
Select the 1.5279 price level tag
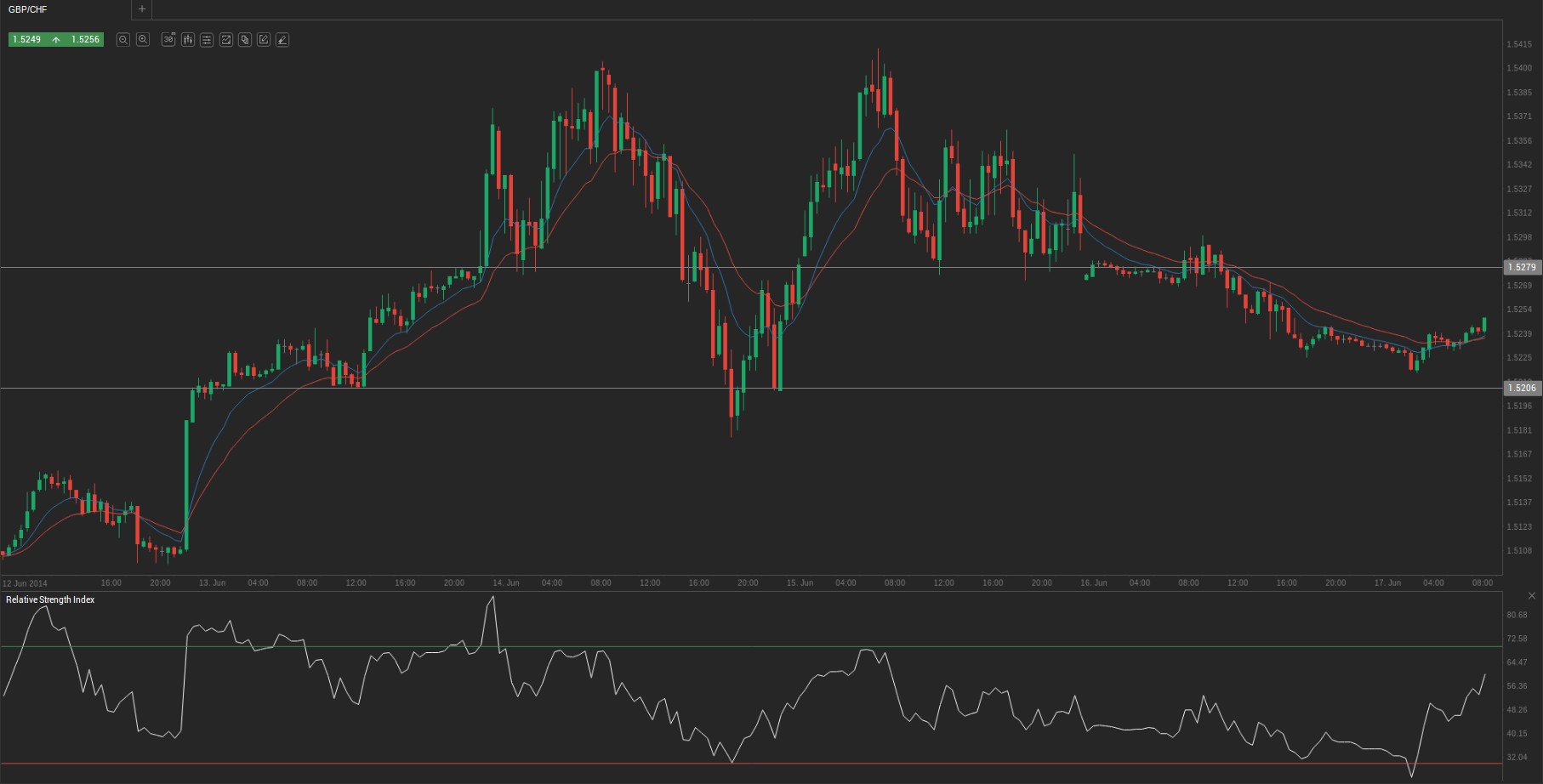pos(1522,267)
